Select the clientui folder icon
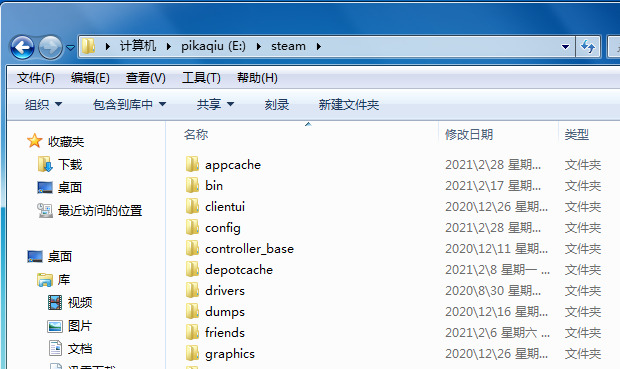Image resolution: width=620 pixels, height=369 pixels. 192,206
